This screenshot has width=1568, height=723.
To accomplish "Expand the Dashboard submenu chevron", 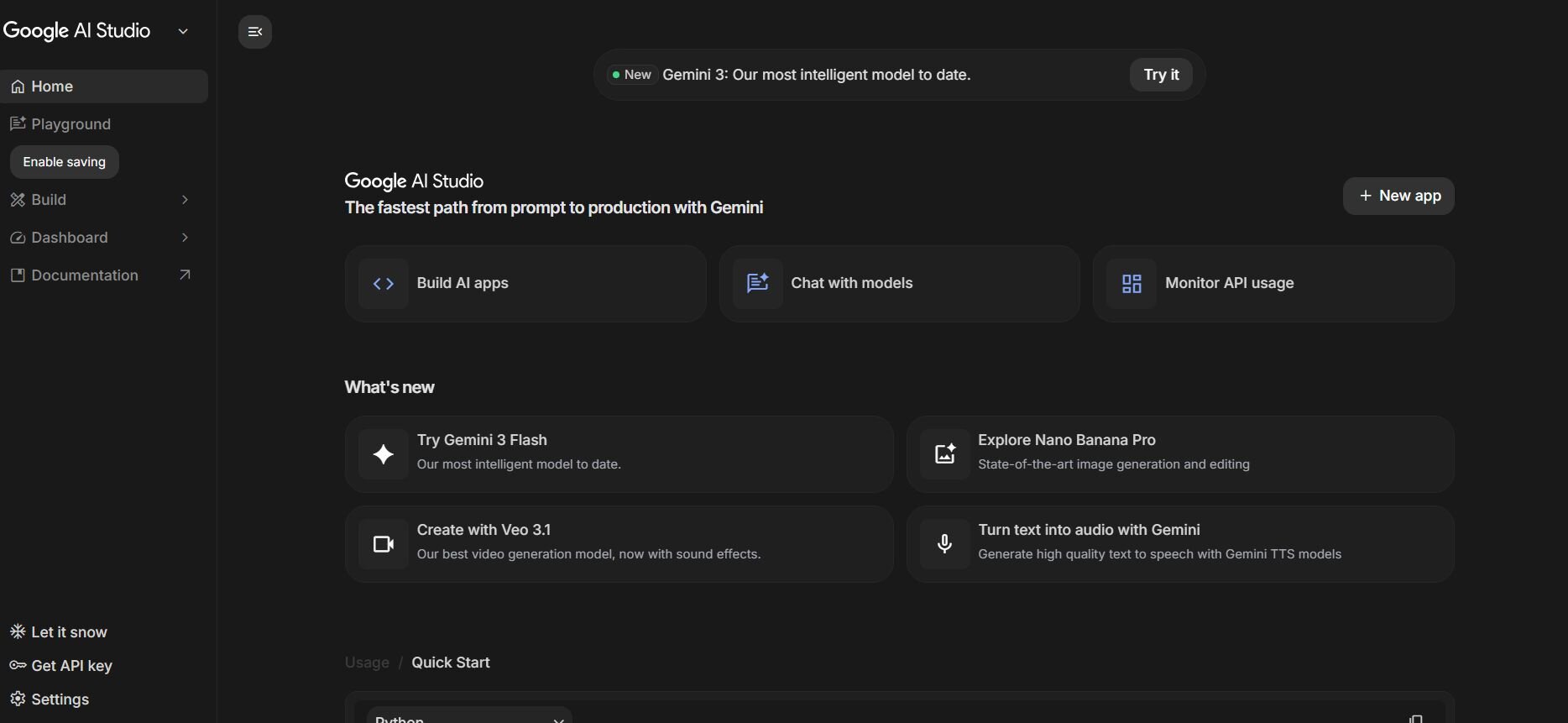I will coord(185,238).
